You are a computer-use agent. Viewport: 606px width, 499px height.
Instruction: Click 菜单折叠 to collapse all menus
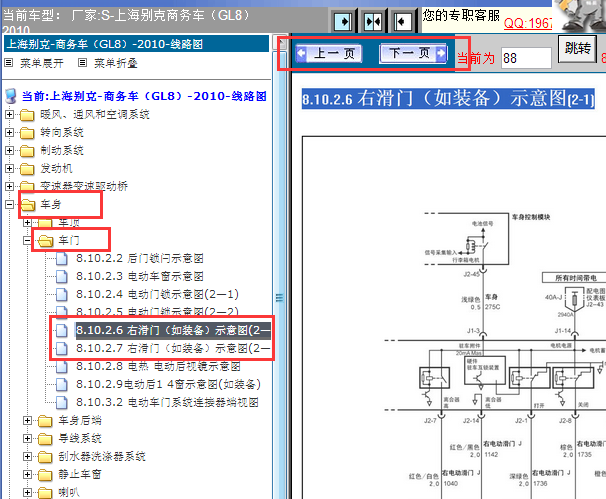(x=116, y=63)
